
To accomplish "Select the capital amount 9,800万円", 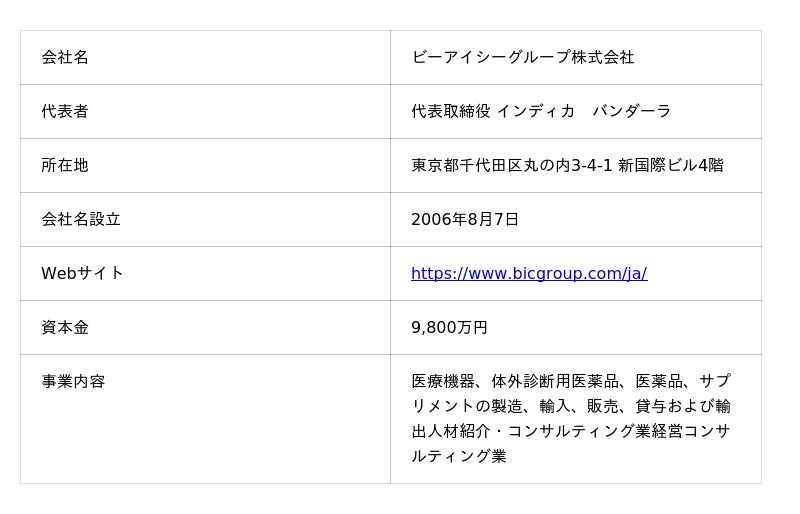I will (x=449, y=328).
